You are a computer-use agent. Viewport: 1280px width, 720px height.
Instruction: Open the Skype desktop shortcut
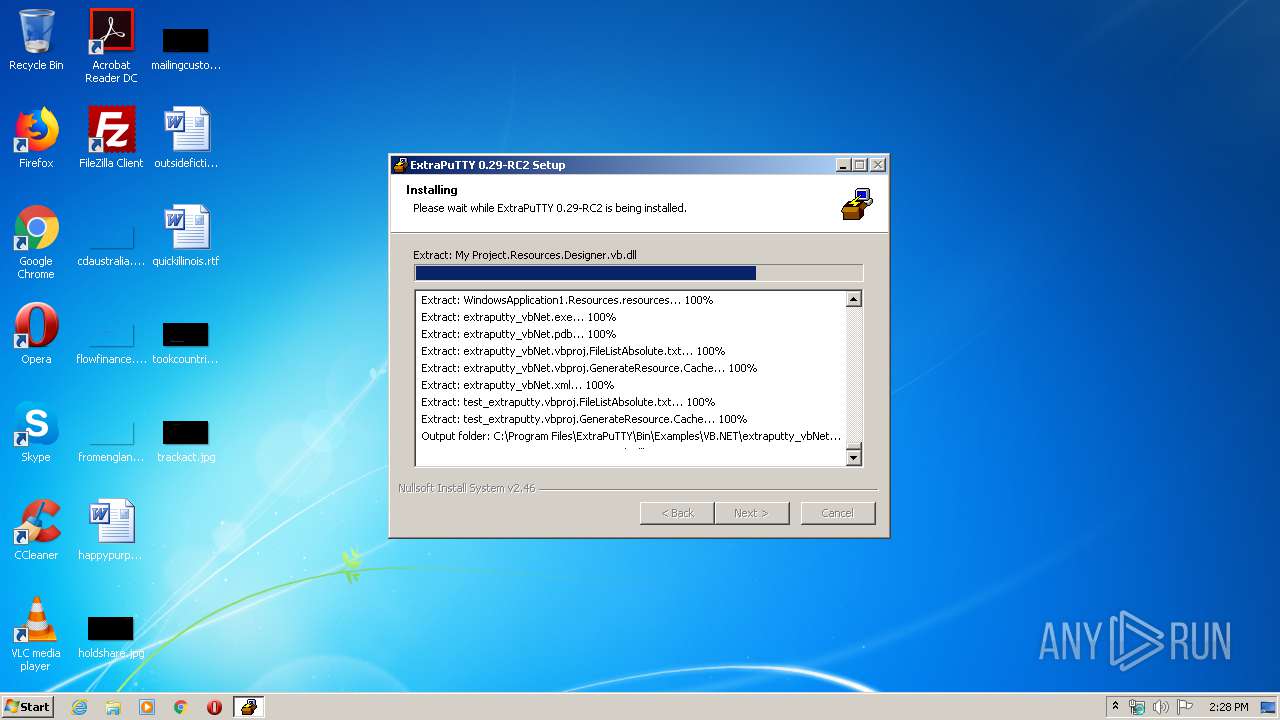tap(36, 432)
